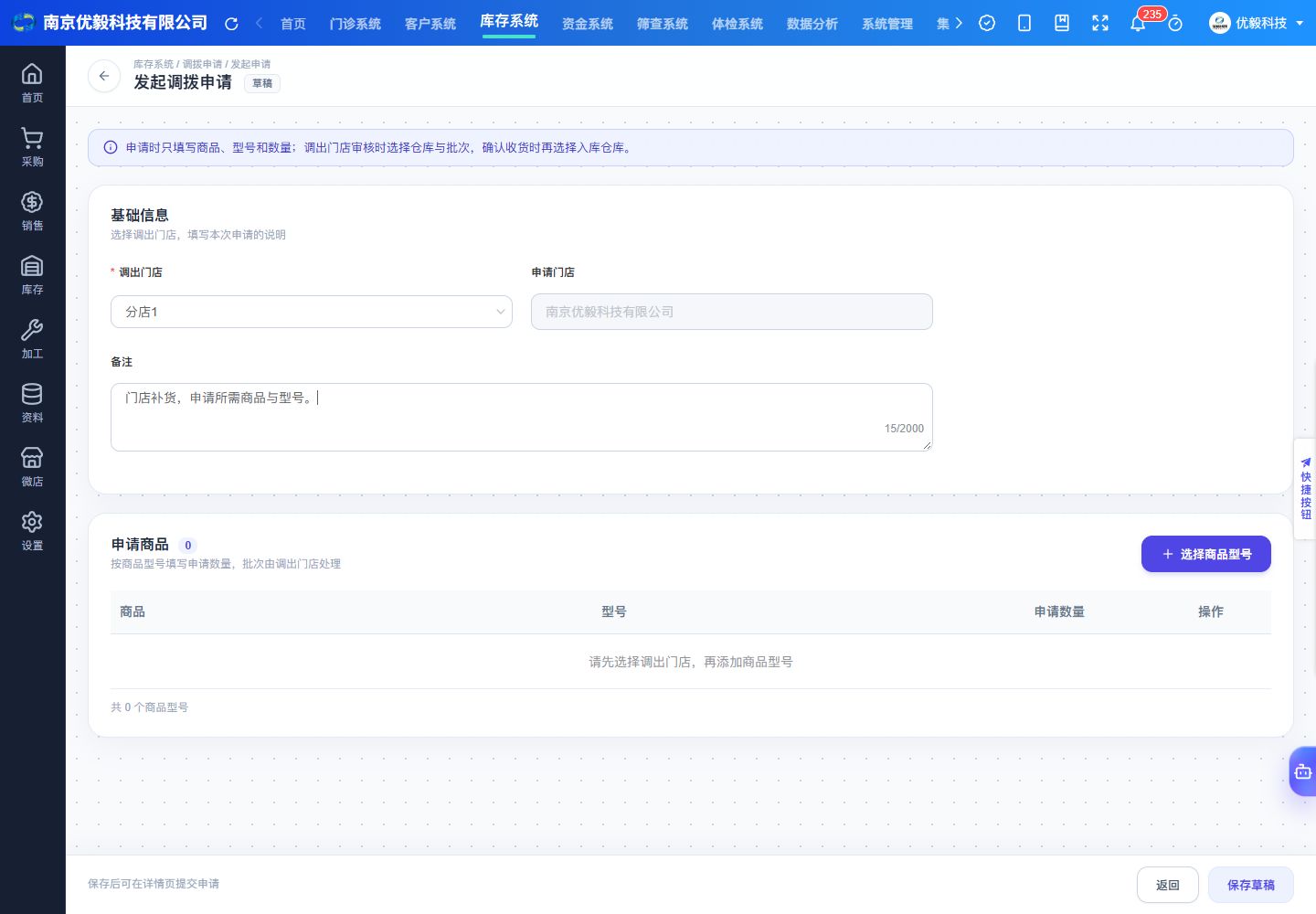Switch to the 数据分析 tab
The height and width of the screenshot is (914, 1316).
tap(812, 24)
